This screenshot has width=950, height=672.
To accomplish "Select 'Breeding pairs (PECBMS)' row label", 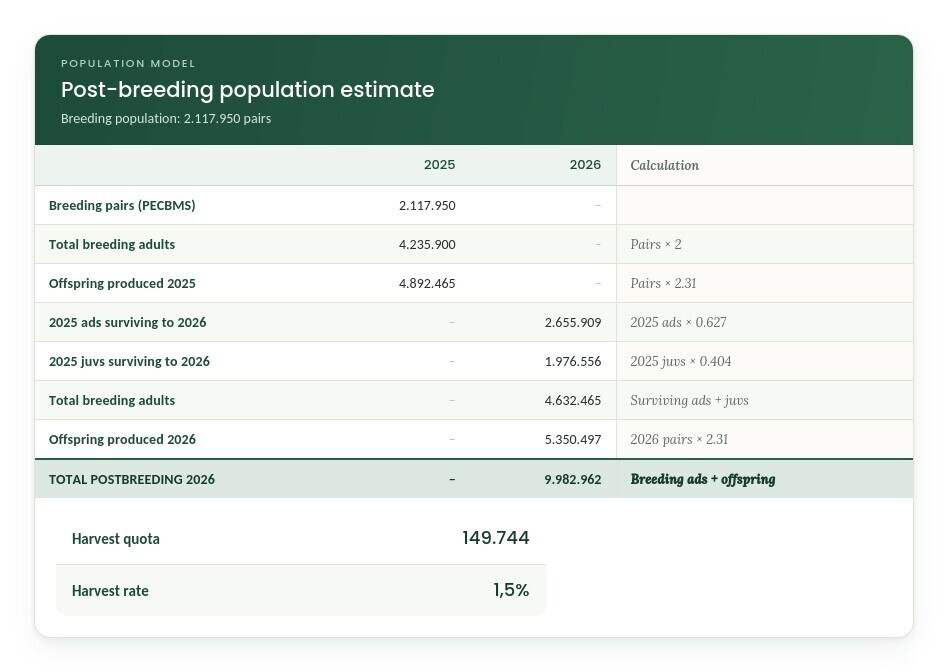I will (122, 205).
